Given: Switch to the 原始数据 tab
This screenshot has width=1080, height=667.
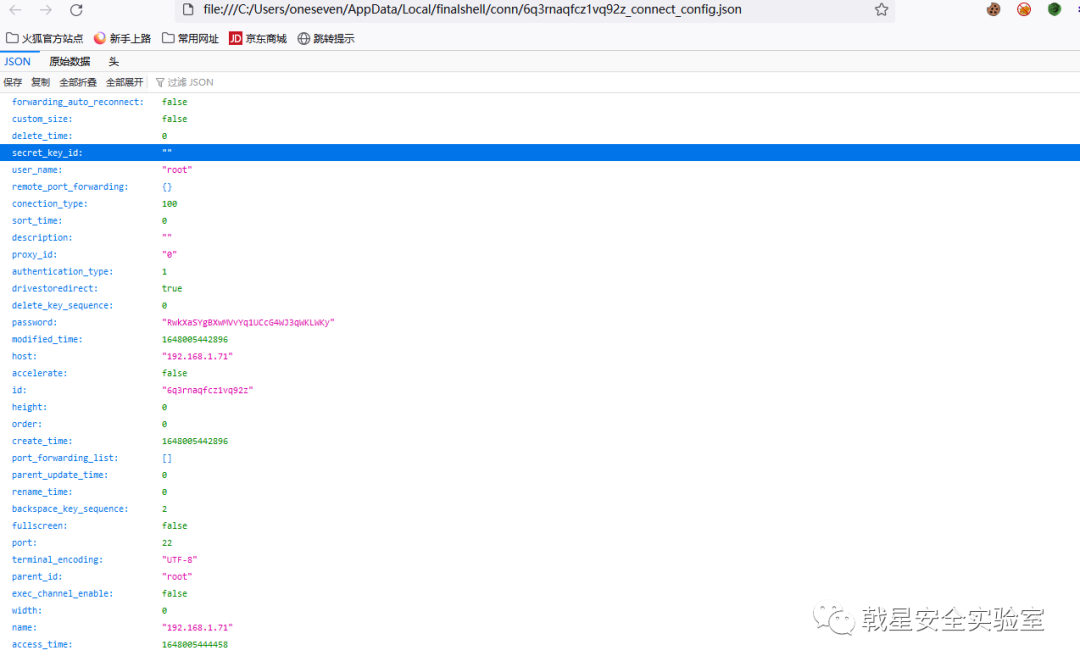Looking at the screenshot, I should [x=70, y=61].
